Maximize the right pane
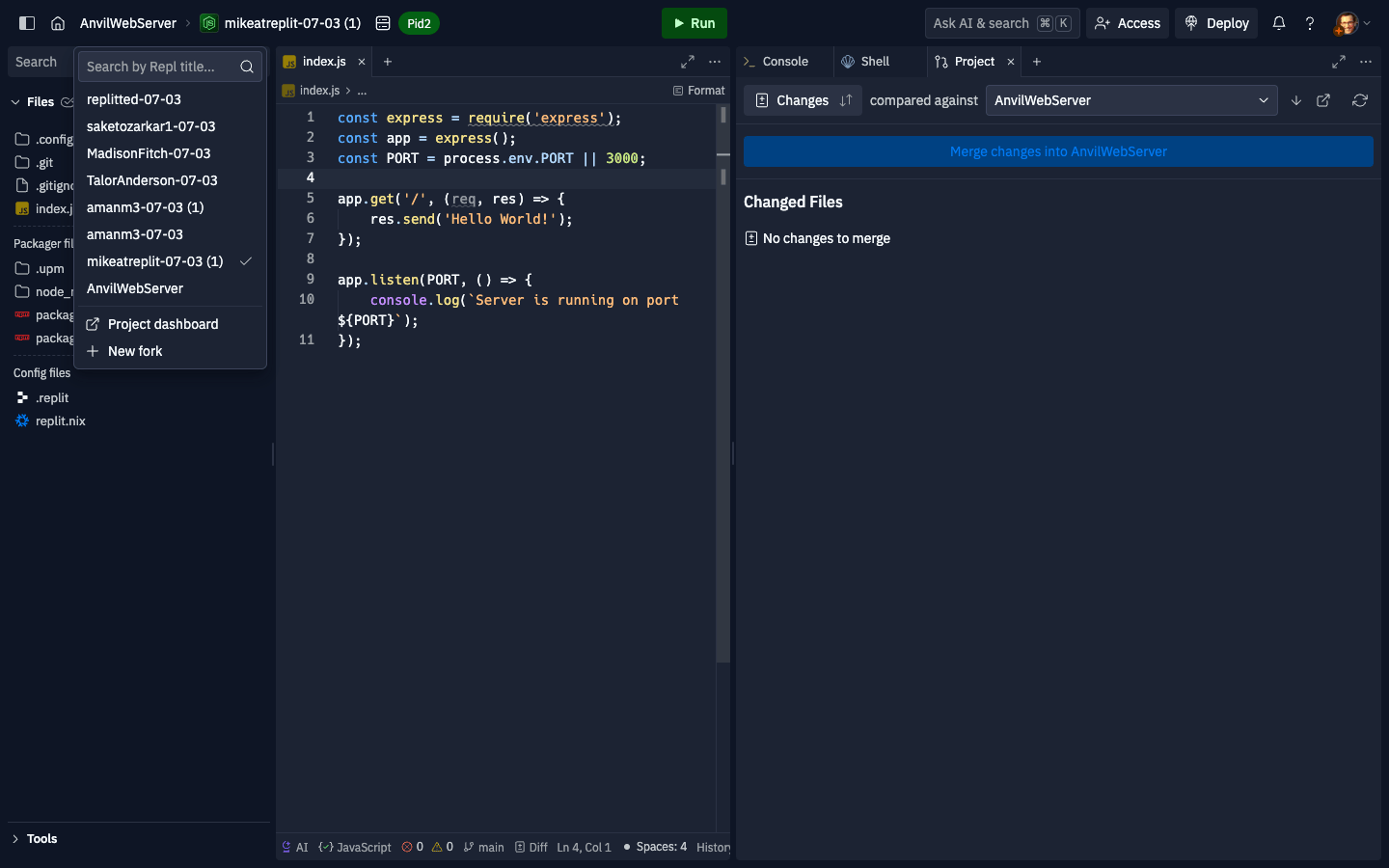The width and height of the screenshot is (1389, 868). [1339, 62]
